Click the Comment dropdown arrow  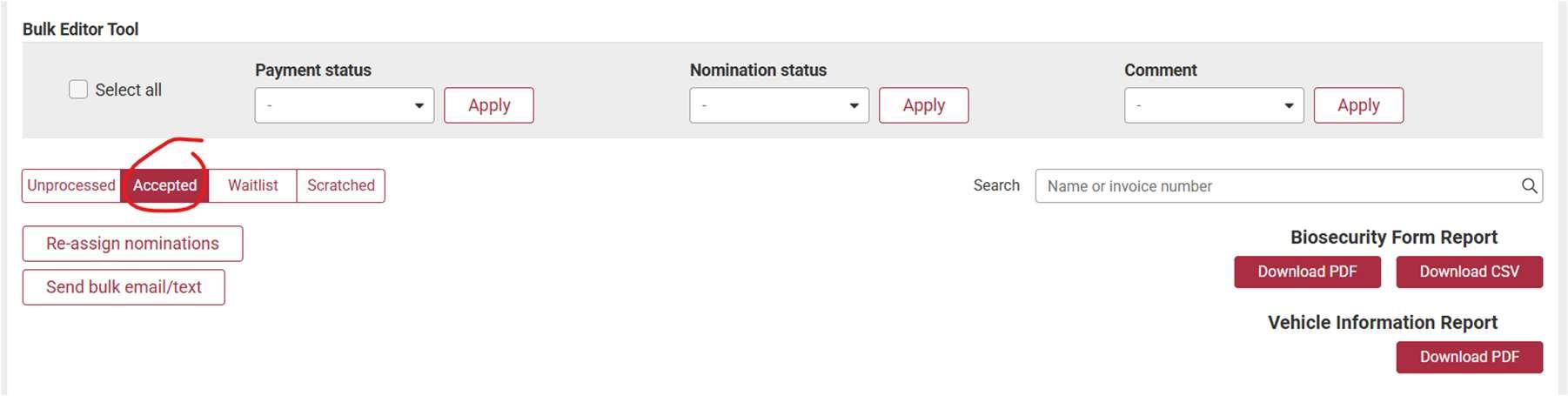pyautogui.click(x=1289, y=106)
